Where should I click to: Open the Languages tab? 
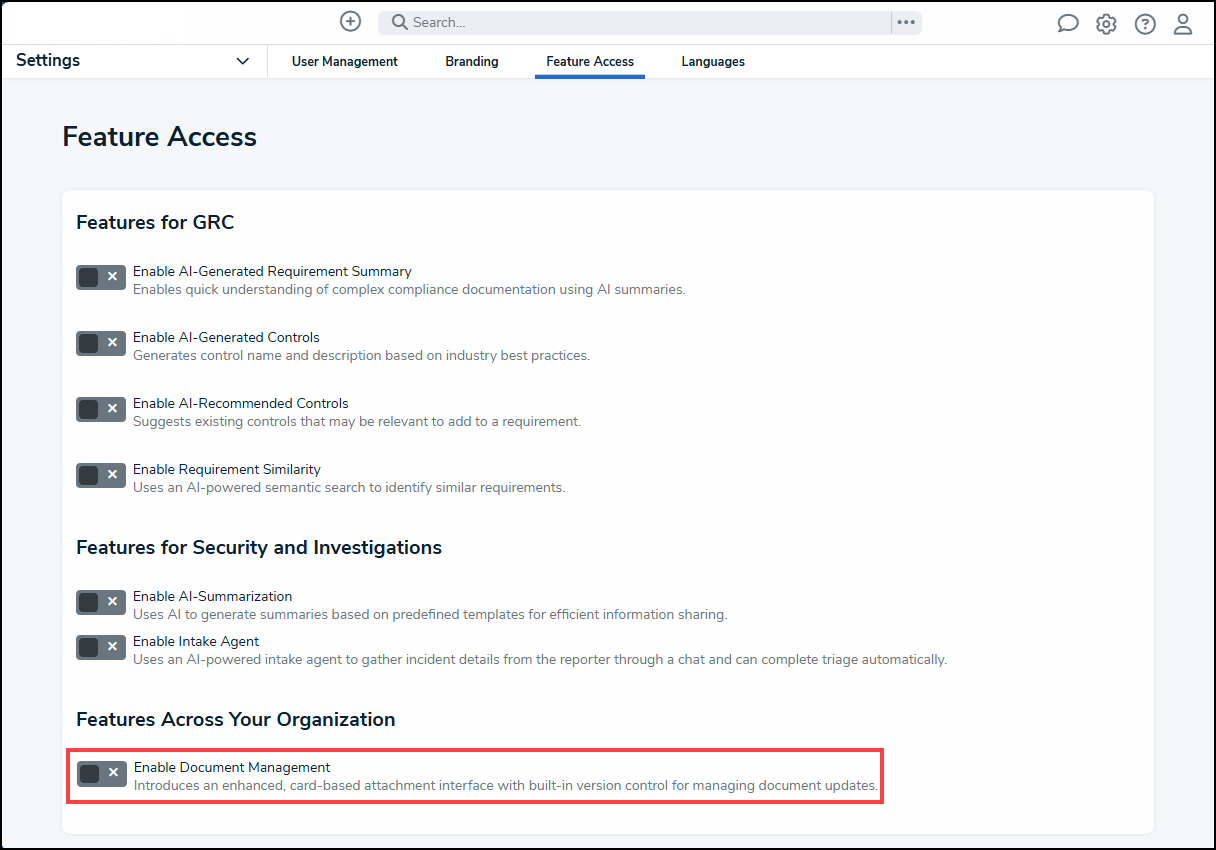pyautogui.click(x=713, y=61)
